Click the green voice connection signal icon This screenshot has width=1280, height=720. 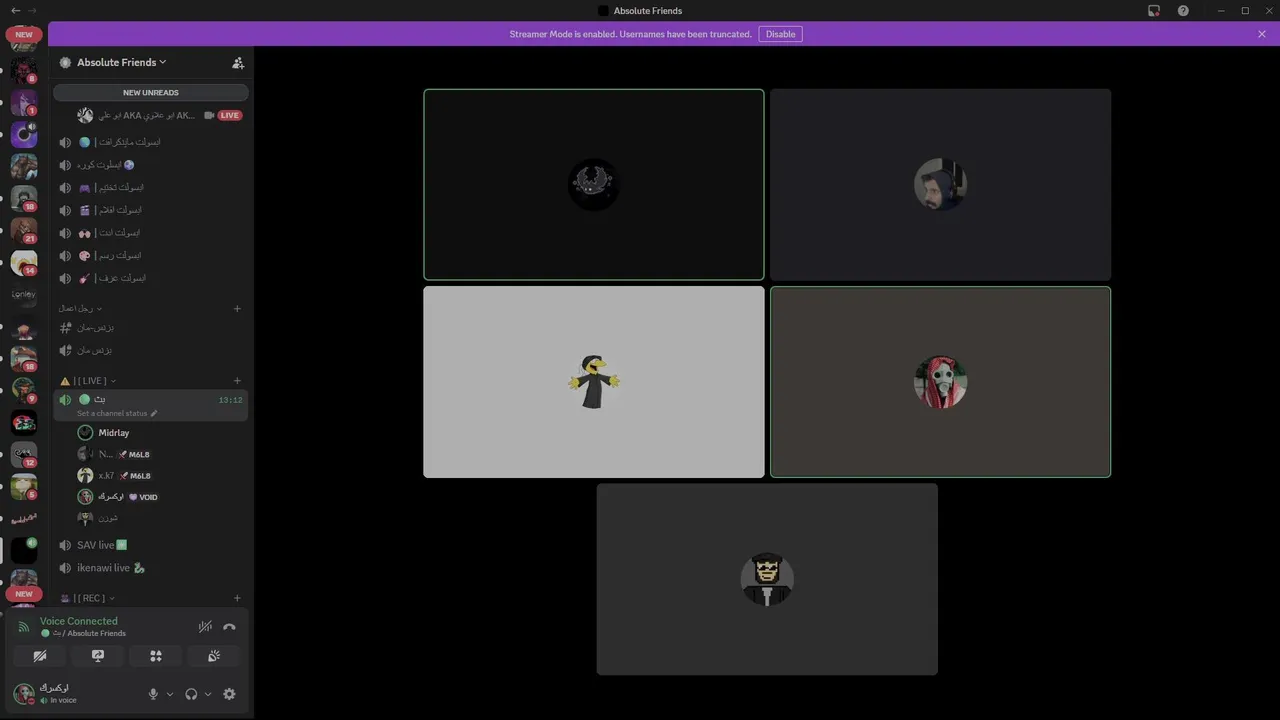(24, 627)
